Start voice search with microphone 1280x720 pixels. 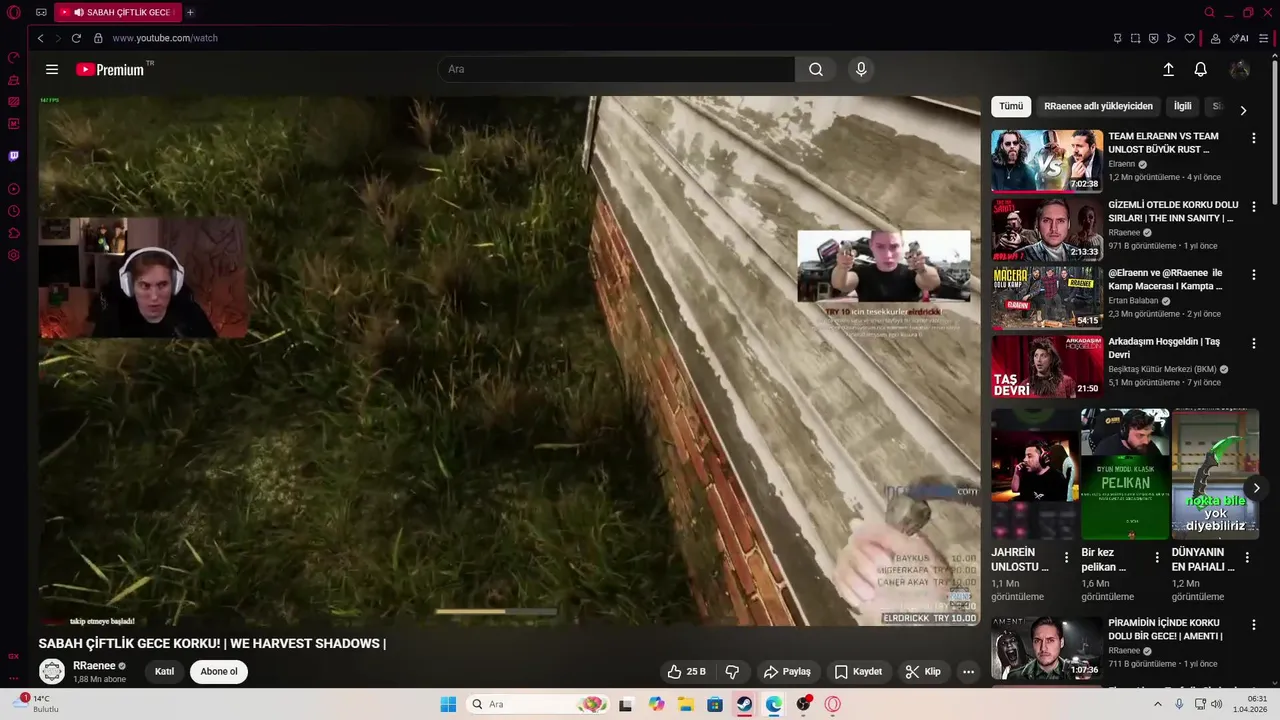point(861,69)
